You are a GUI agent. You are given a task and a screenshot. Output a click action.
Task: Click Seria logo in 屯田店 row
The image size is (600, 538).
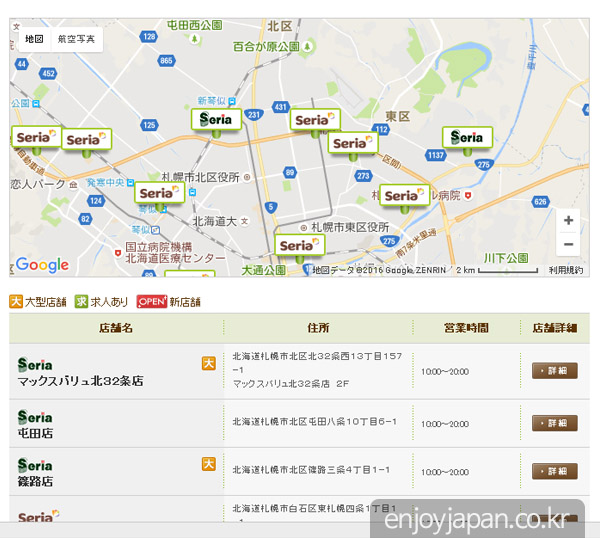tap(35, 417)
